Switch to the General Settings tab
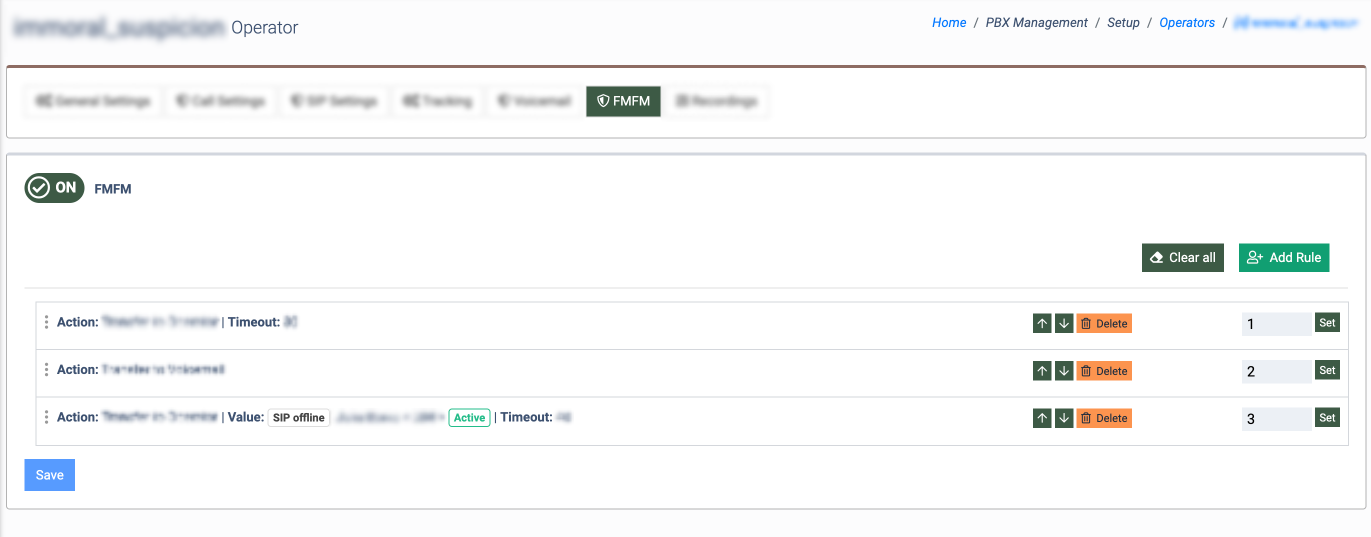Viewport: 1371px width, 537px height. [x=93, y=101]
